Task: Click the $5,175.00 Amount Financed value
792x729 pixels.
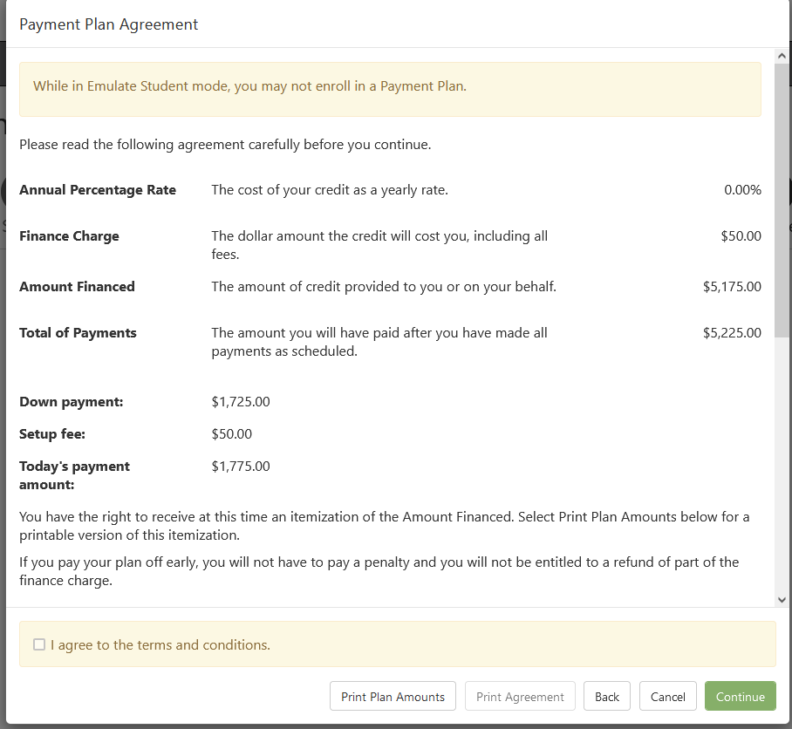Action: pos(732,287)
